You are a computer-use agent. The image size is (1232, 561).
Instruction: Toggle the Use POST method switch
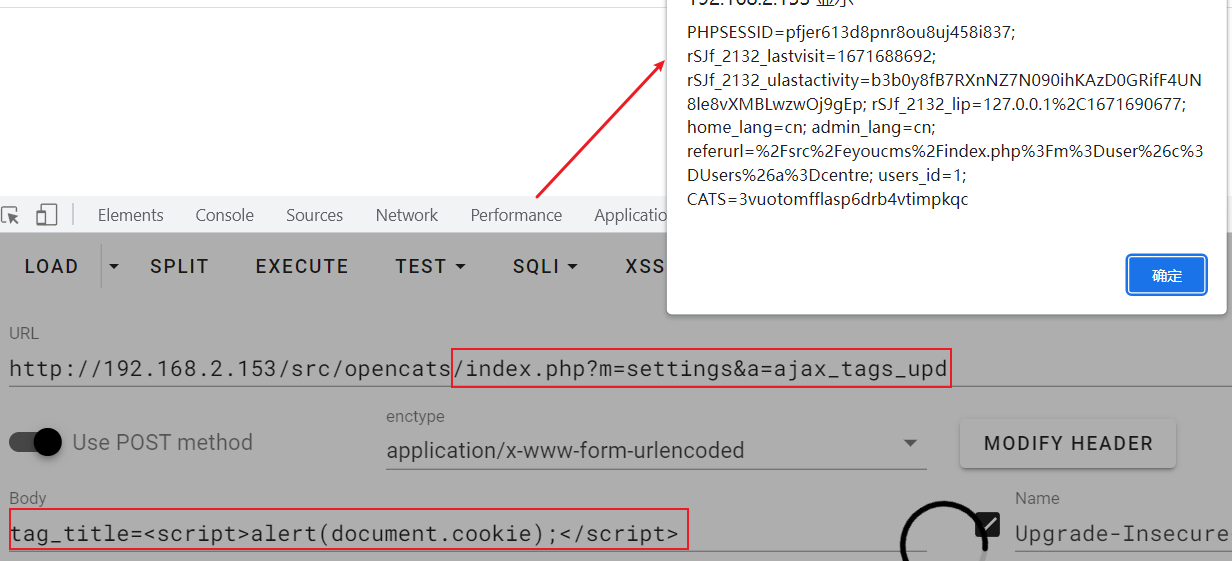click(36, 442)
